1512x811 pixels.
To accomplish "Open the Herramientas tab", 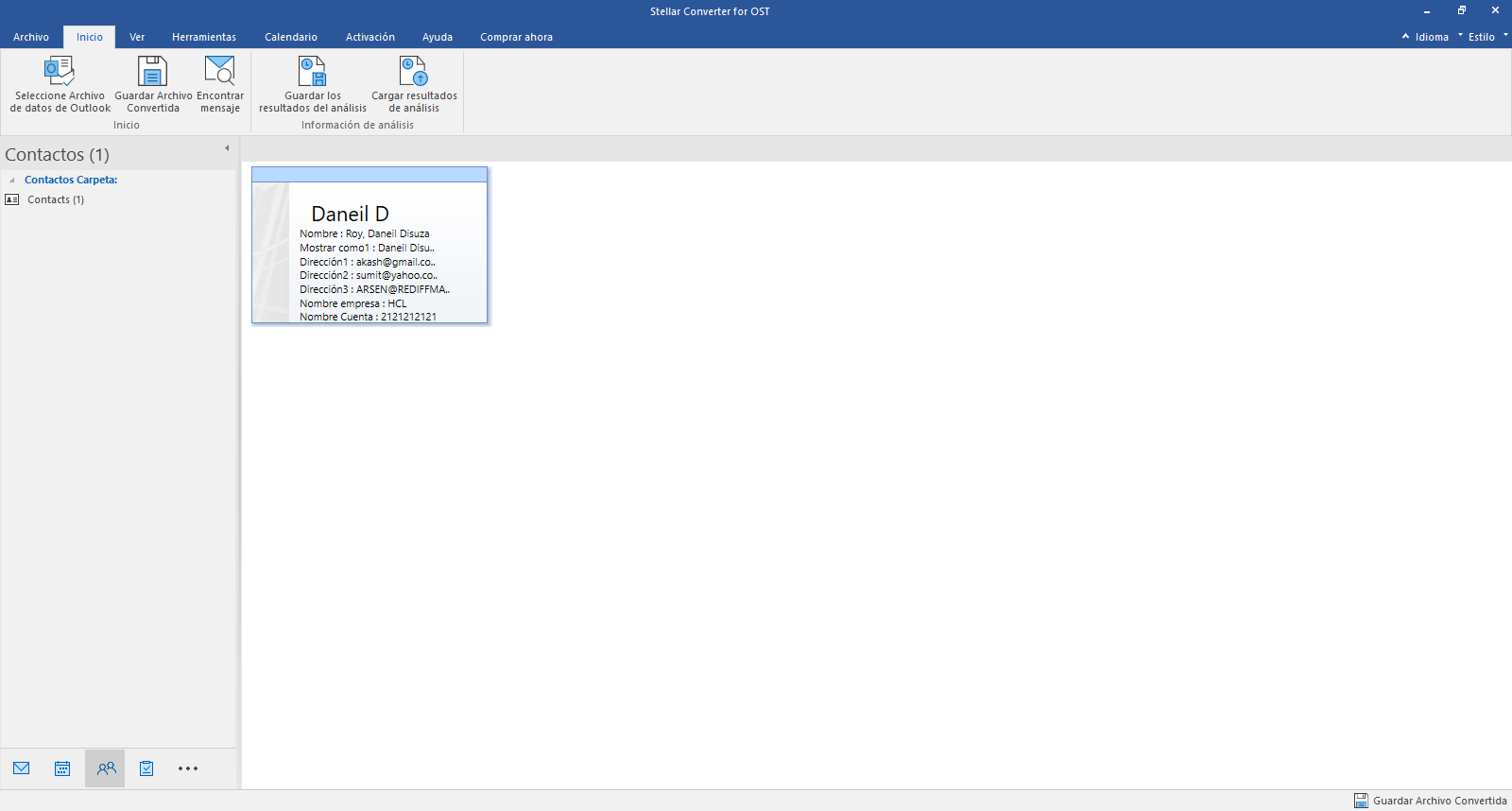I will coord(204,37).
